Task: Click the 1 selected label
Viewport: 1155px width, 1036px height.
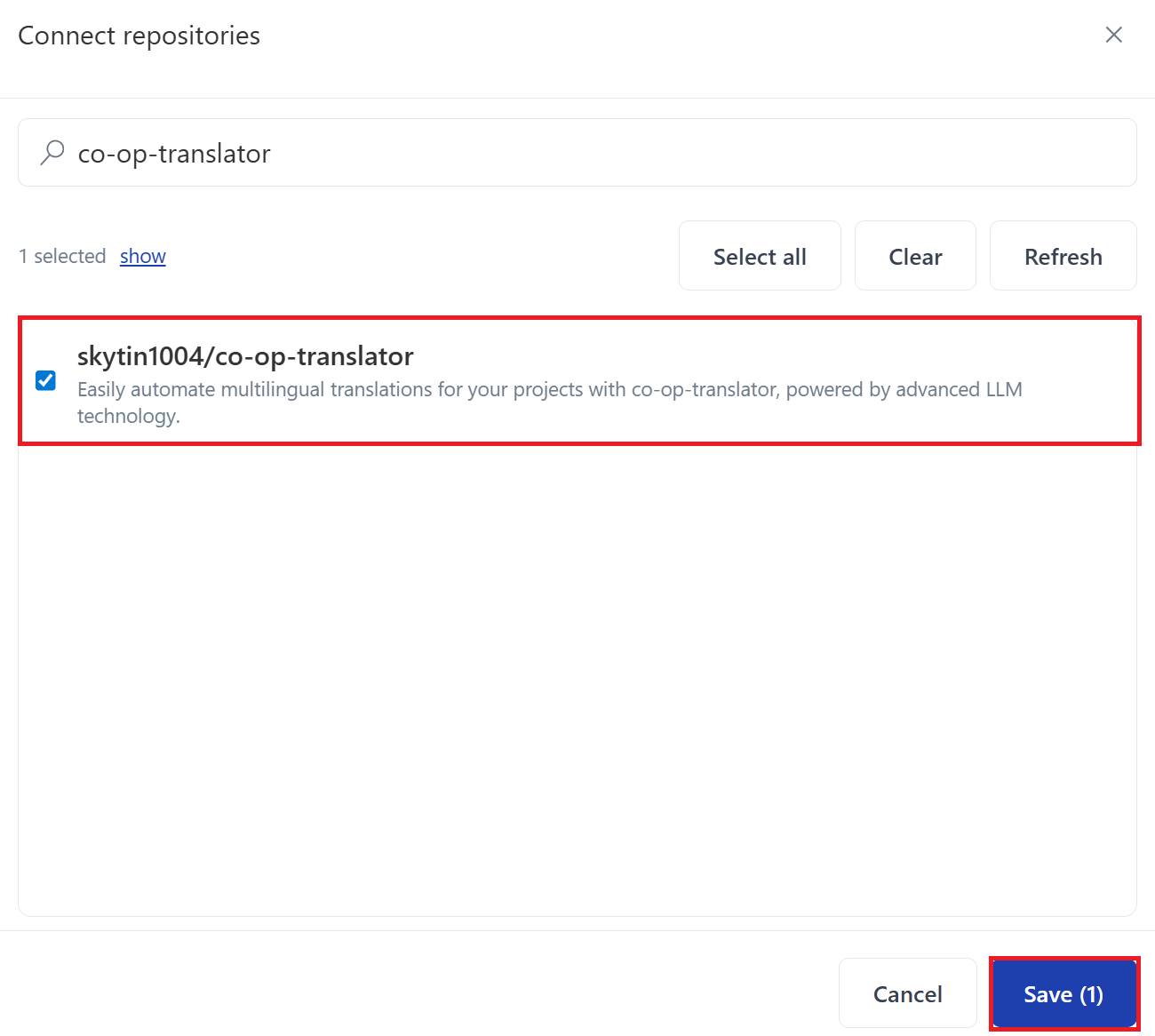Action: (x=61, y=256)
